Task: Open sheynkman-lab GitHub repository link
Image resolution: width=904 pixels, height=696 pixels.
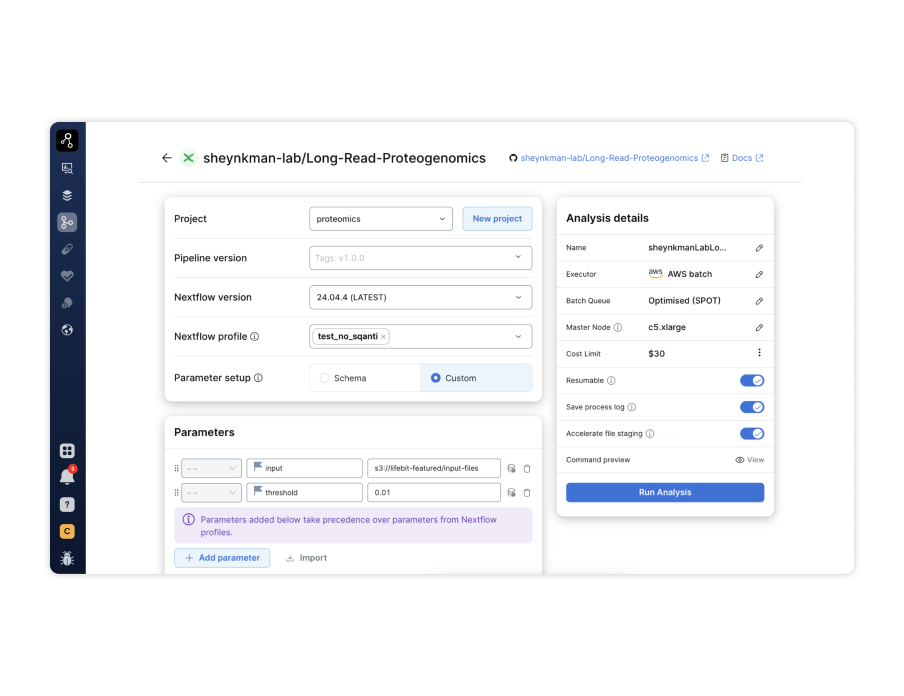Action: [x=609, y=158]
